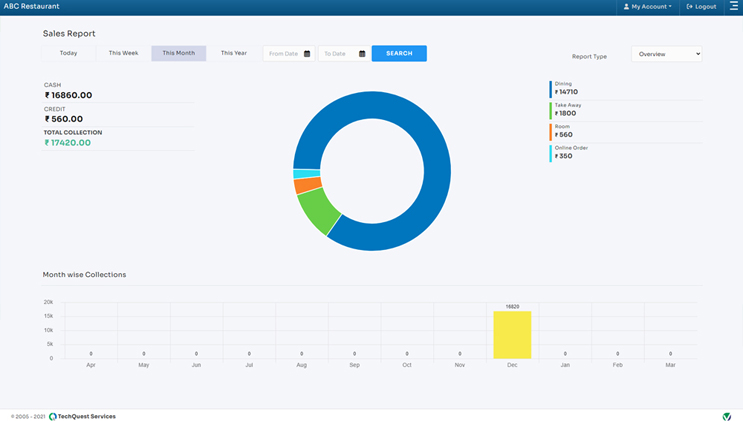Click the From Date calendar icon
The image size is (743, 421).
pyautogui.click(x=307, y=54)
